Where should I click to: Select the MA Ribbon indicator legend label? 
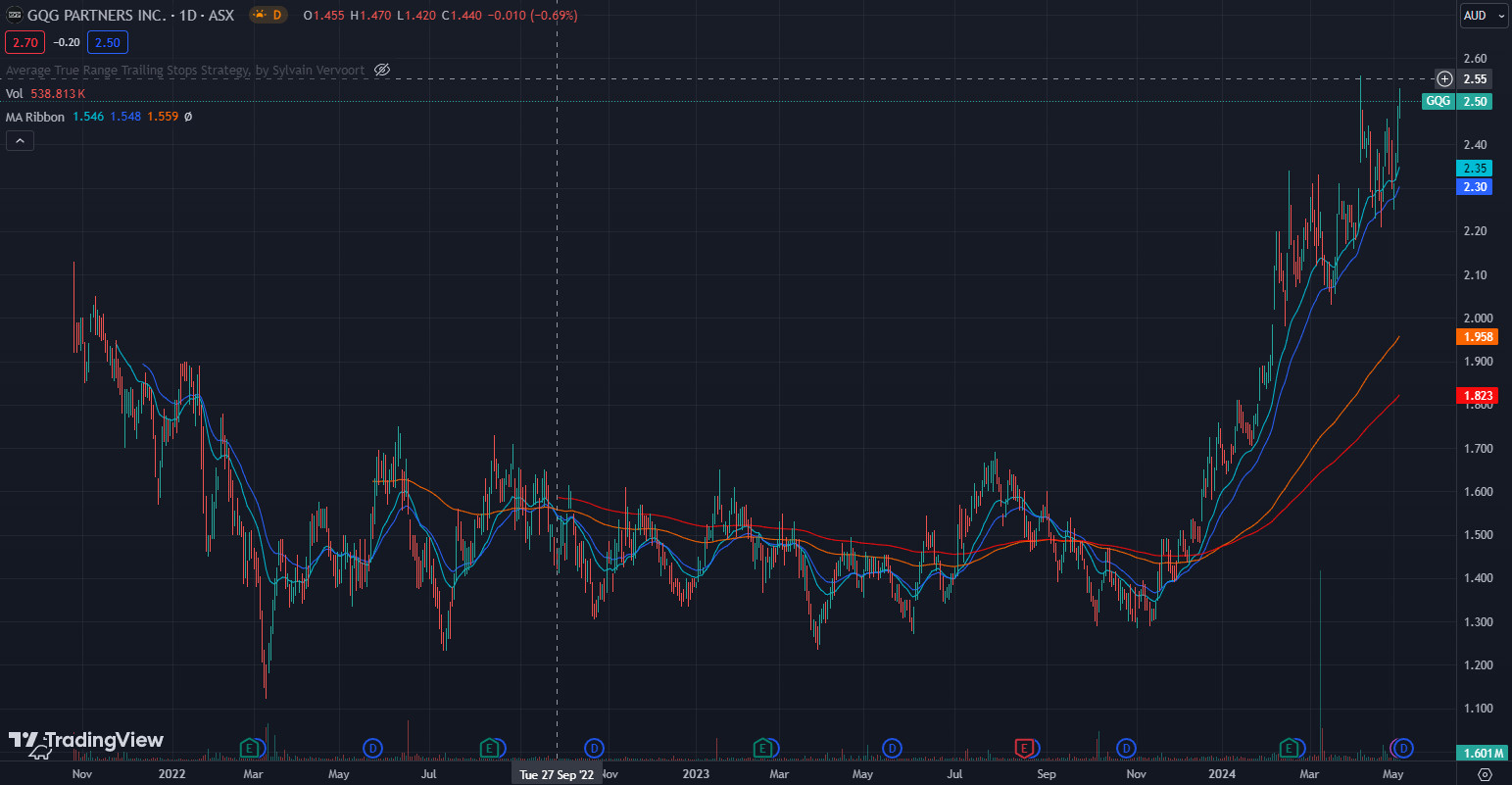[35, 117]
